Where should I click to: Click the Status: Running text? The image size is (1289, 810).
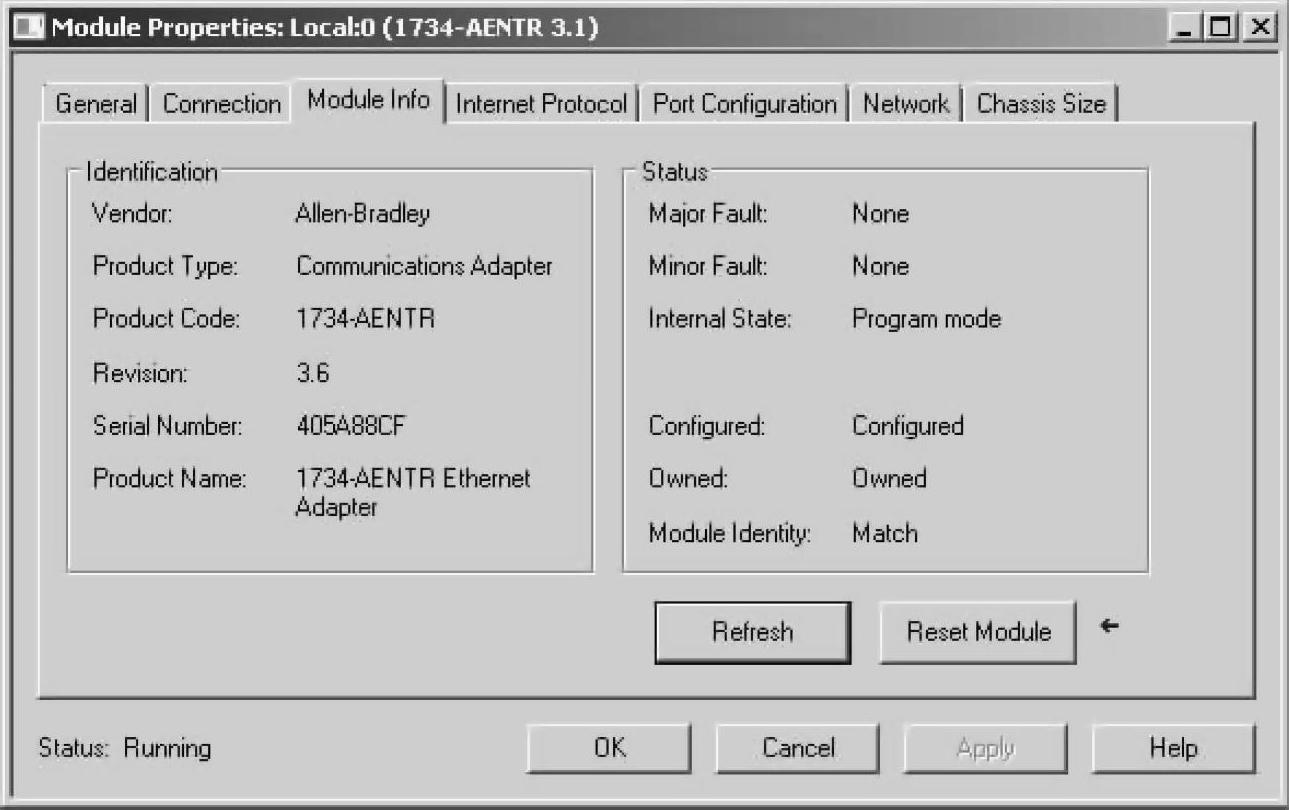click(125, 748)
